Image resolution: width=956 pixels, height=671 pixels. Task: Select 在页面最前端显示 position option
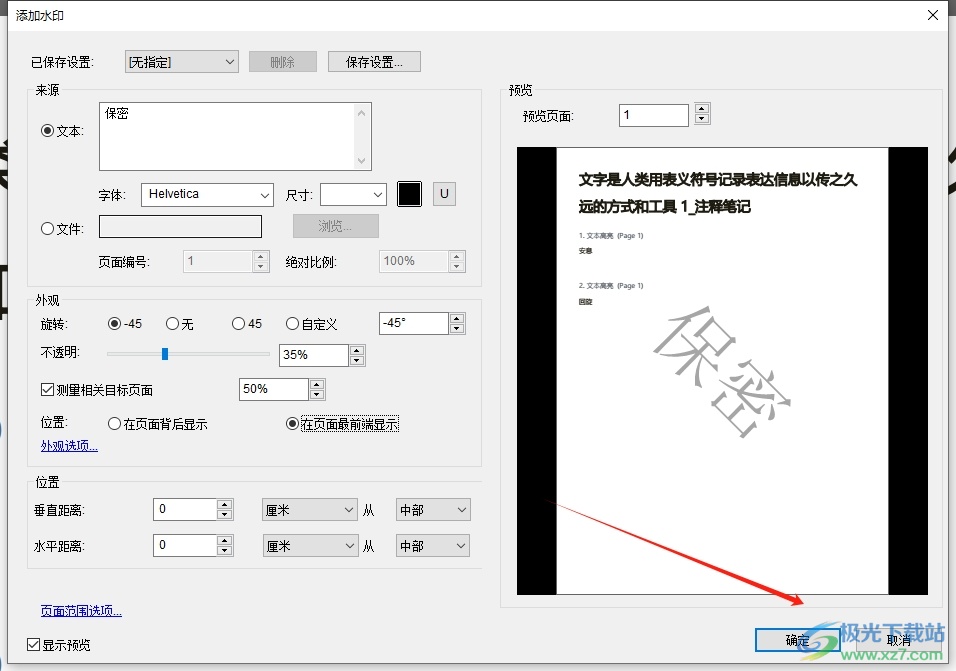click(293, 424)
